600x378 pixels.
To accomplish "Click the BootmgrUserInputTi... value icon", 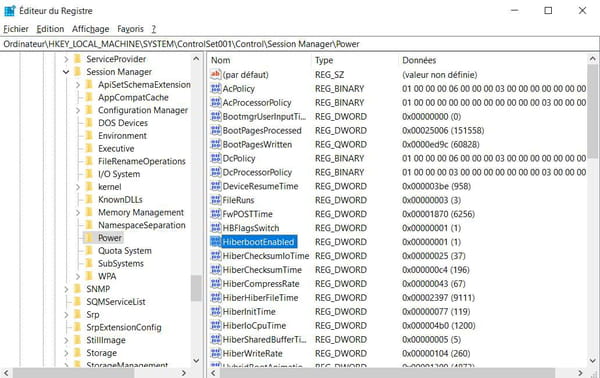I will [216, 116].
